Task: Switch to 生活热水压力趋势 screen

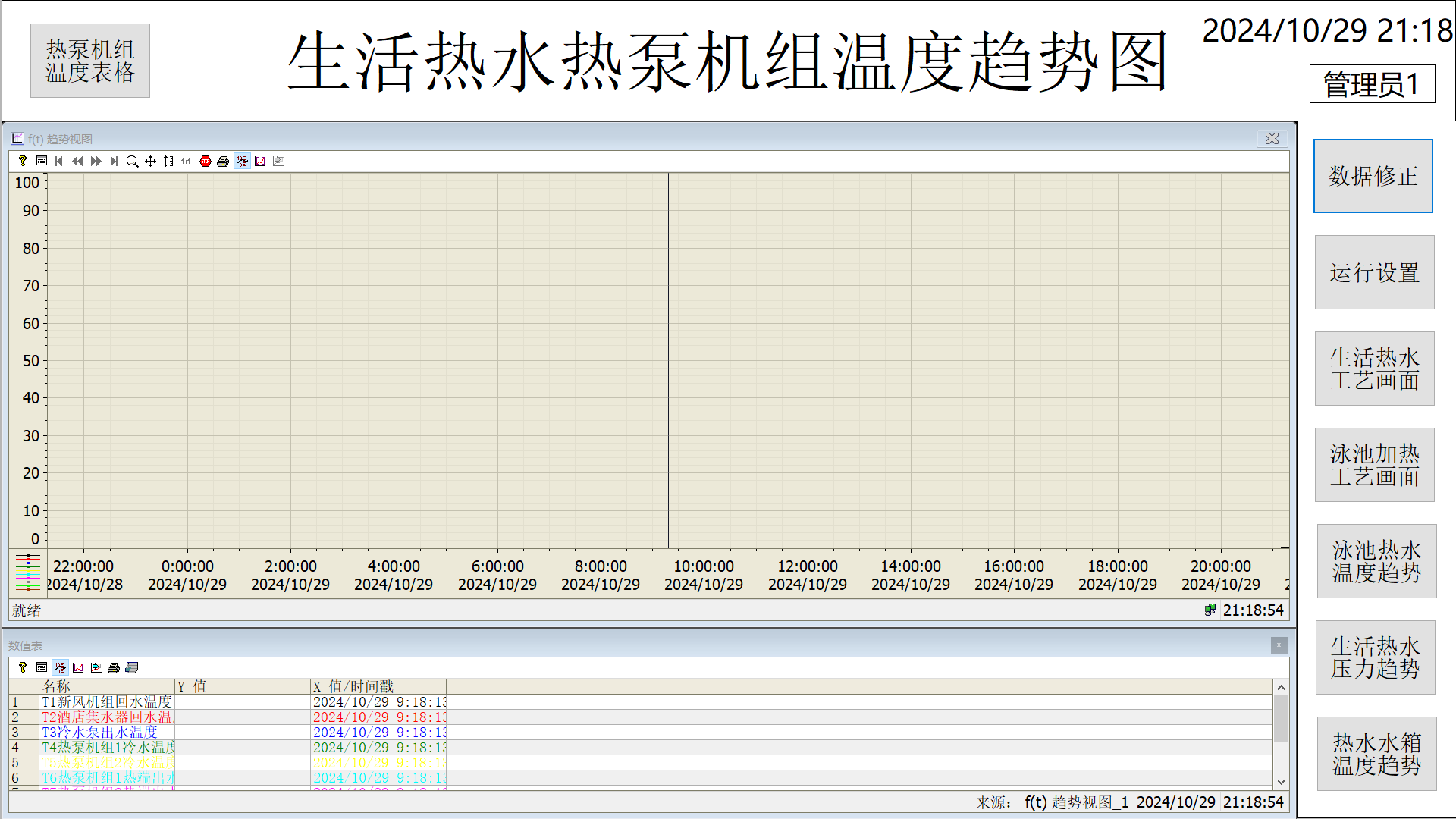Action: click(1374, 657)
